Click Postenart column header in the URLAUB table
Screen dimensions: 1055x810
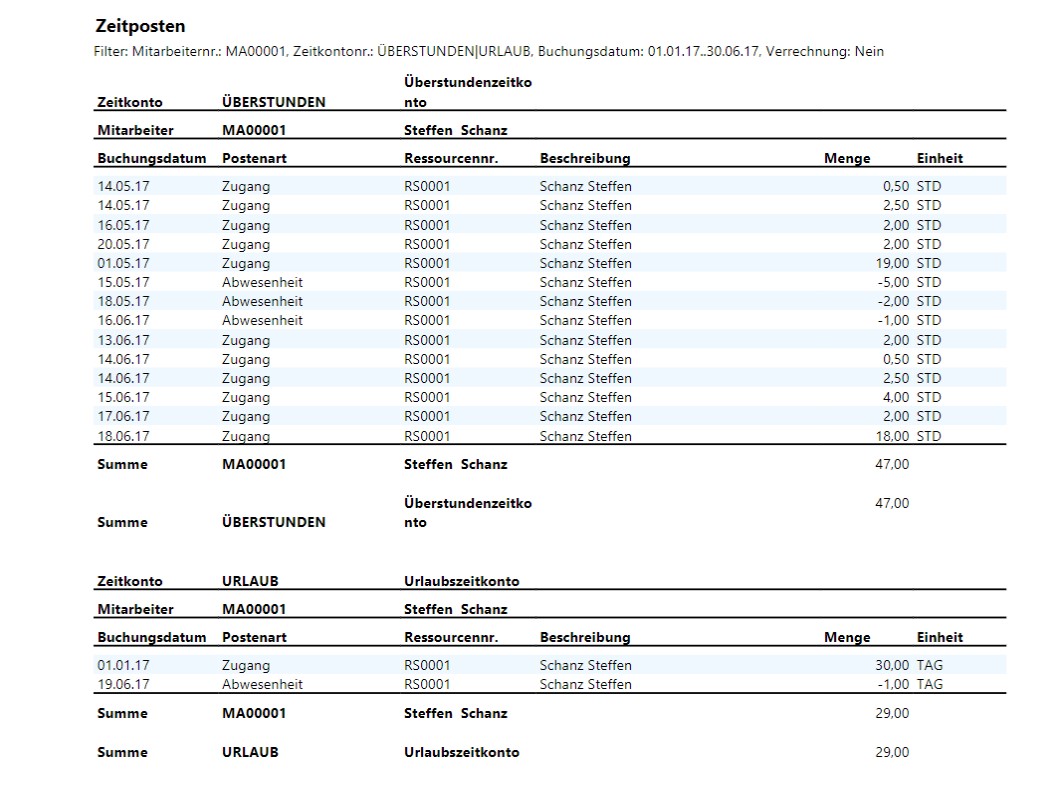tap(254, 637)
